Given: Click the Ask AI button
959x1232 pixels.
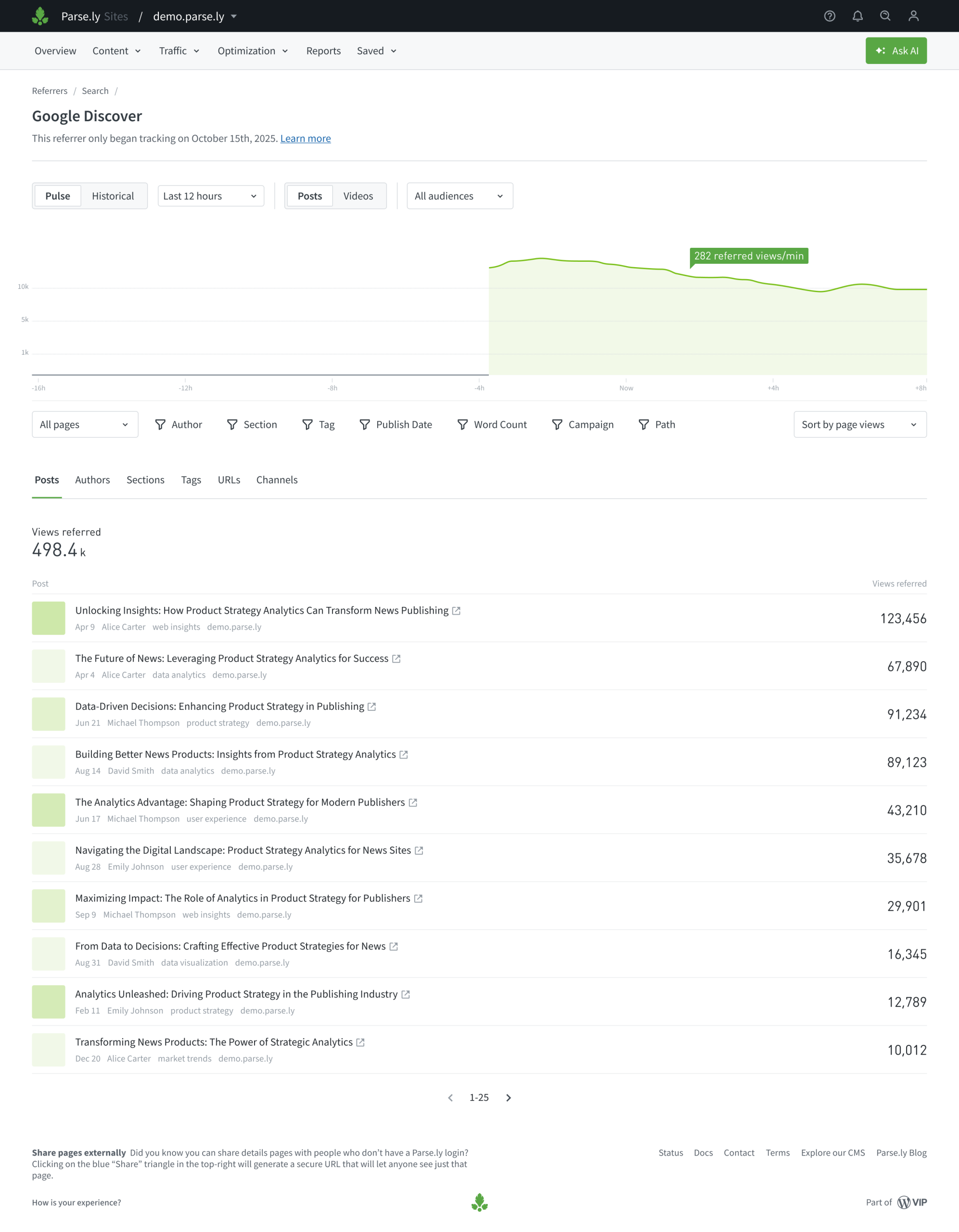Looking at the screenshot, I should tap(896, 51).
